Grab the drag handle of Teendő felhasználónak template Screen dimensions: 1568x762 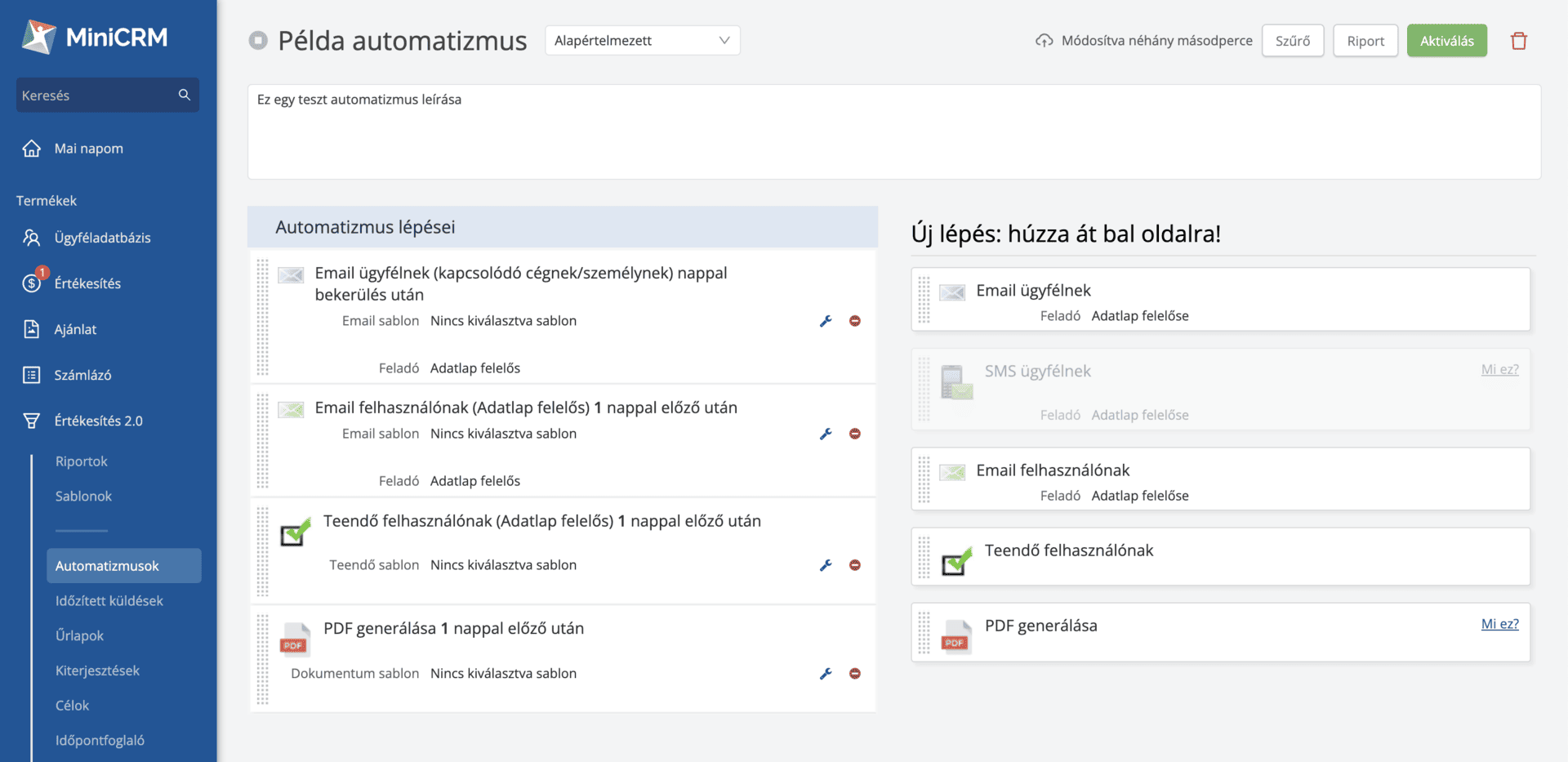[x=924, y=557]
